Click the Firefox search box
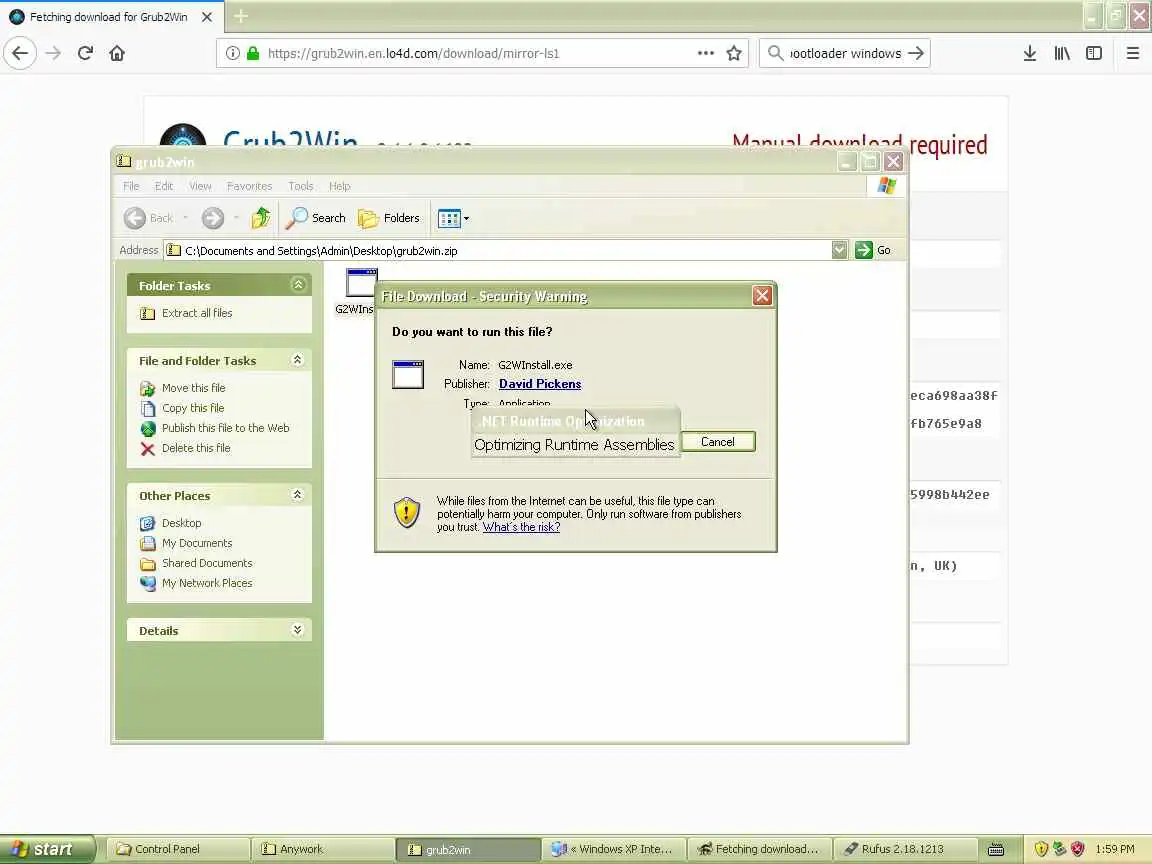1152x864 pixels. [x=844, y=53]
